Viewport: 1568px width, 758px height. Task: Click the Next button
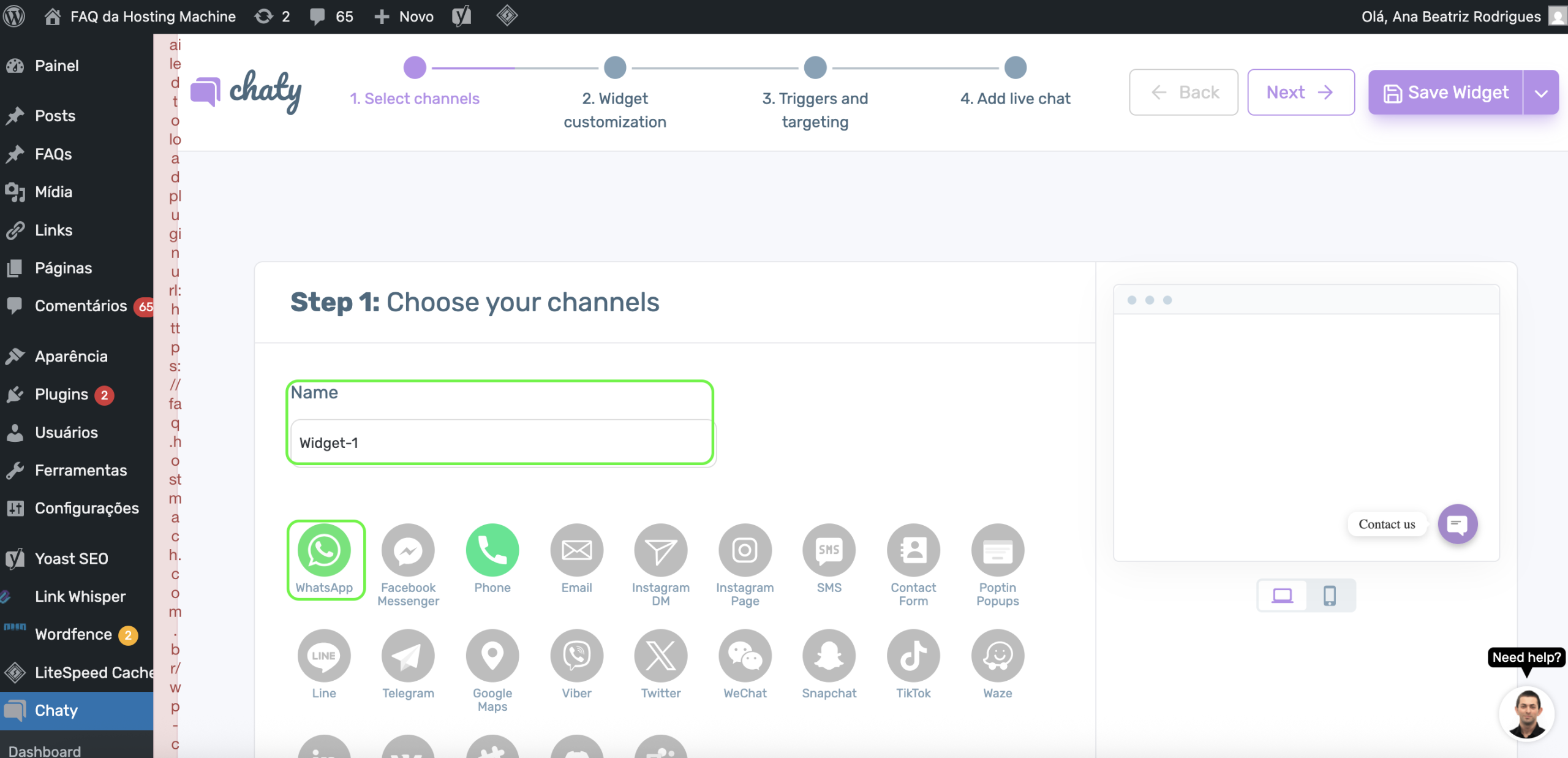[1301, 93]
